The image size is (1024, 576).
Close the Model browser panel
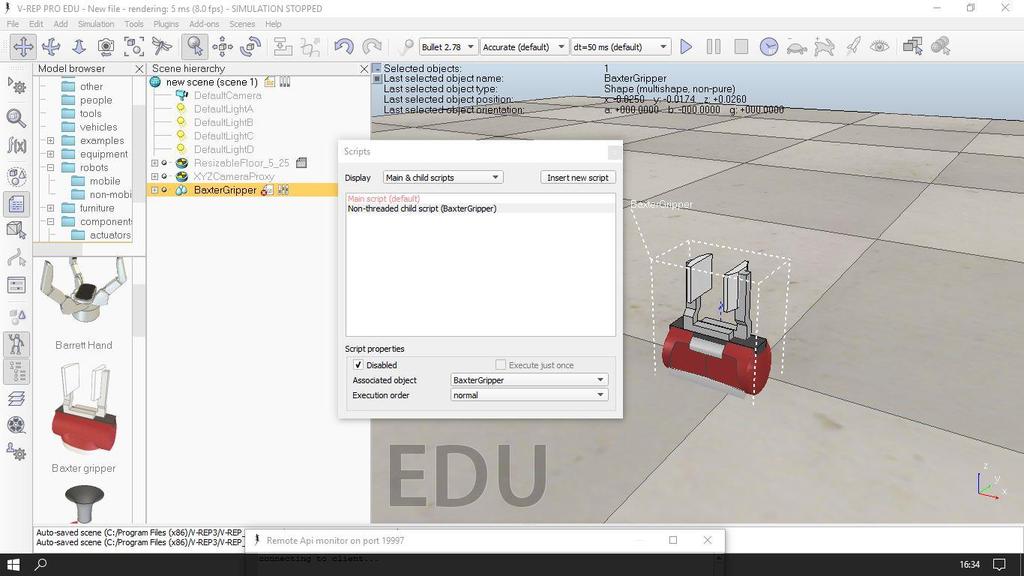click(x=139, y=69)
